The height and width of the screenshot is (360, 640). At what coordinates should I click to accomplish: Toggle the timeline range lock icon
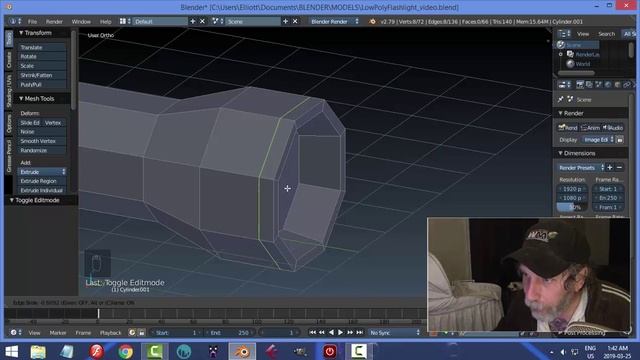pos(141,333)
